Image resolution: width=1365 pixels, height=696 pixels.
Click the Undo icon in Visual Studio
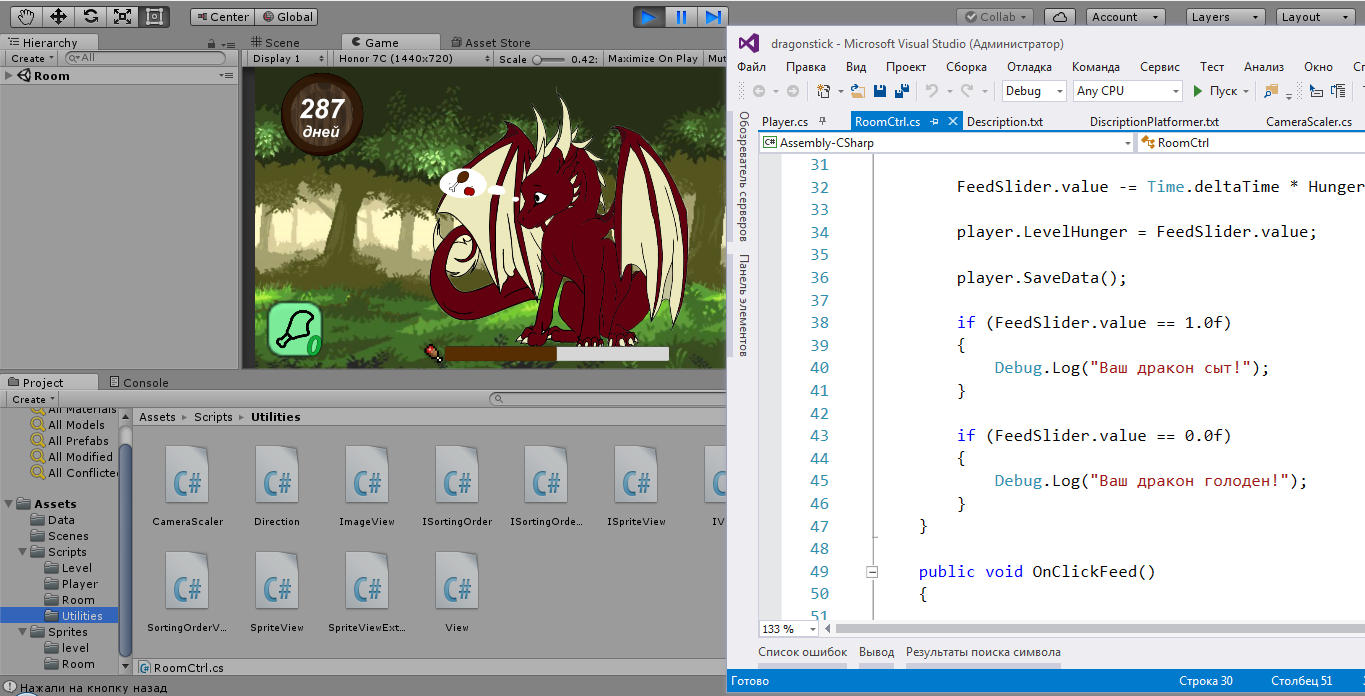[x=931, y=91]
